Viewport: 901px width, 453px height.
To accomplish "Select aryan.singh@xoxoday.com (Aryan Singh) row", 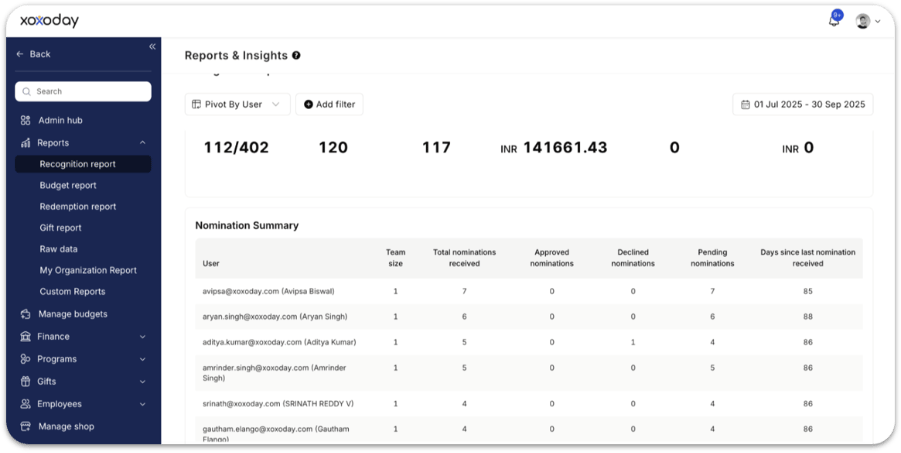I will click(x=529, y=317).
